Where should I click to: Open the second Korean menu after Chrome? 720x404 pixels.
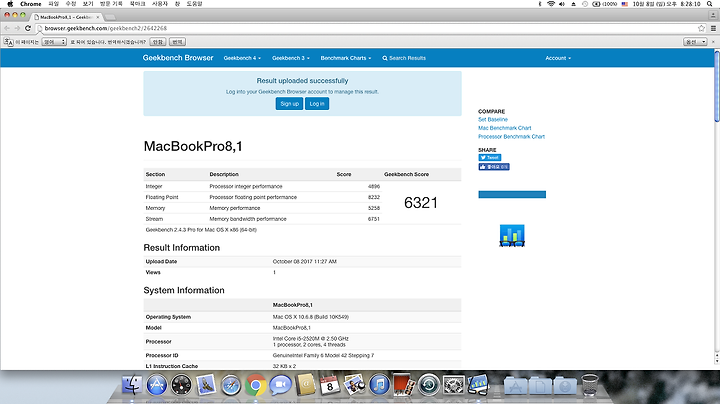(x=71, y=4)
